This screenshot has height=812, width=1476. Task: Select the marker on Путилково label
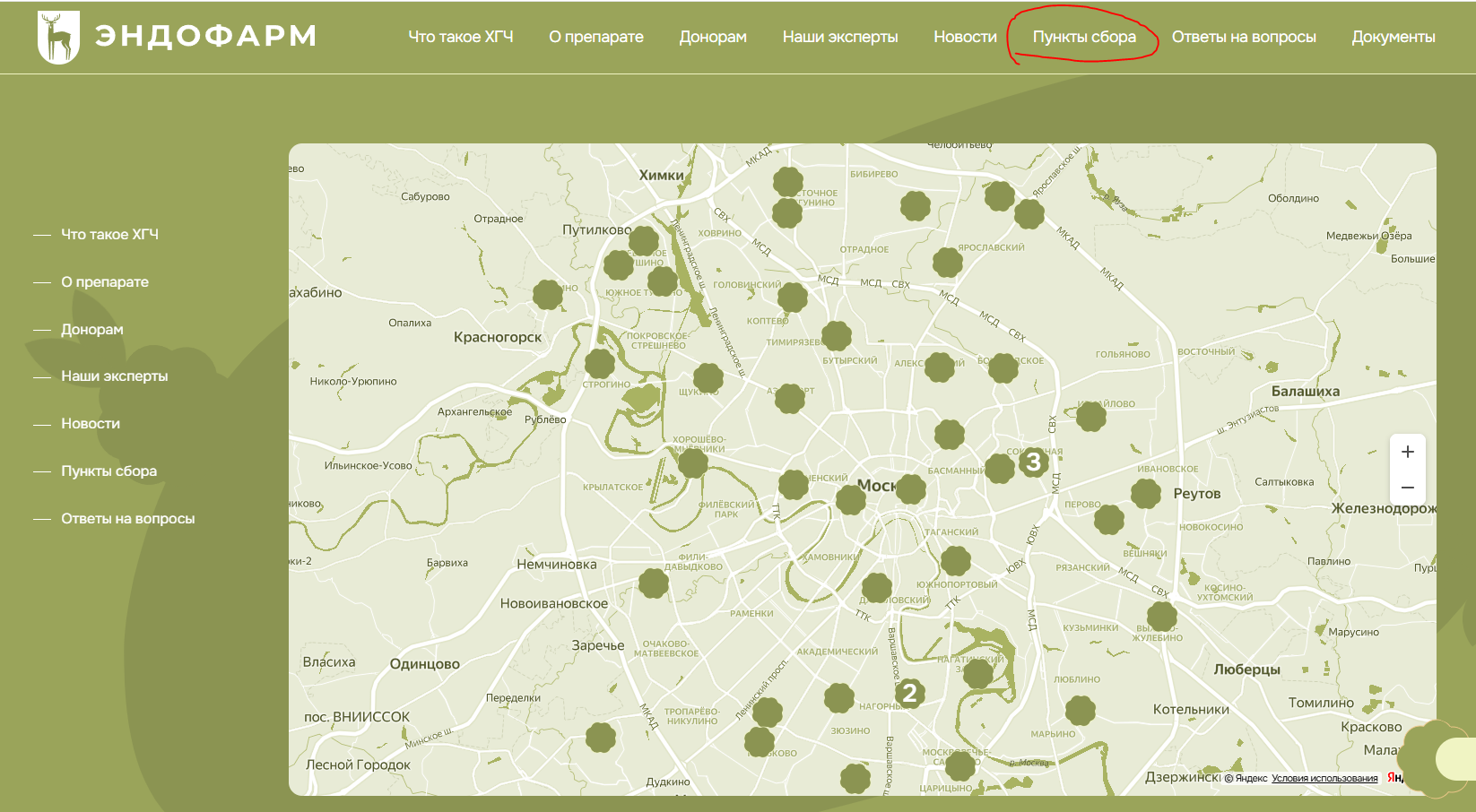(644, 240)
